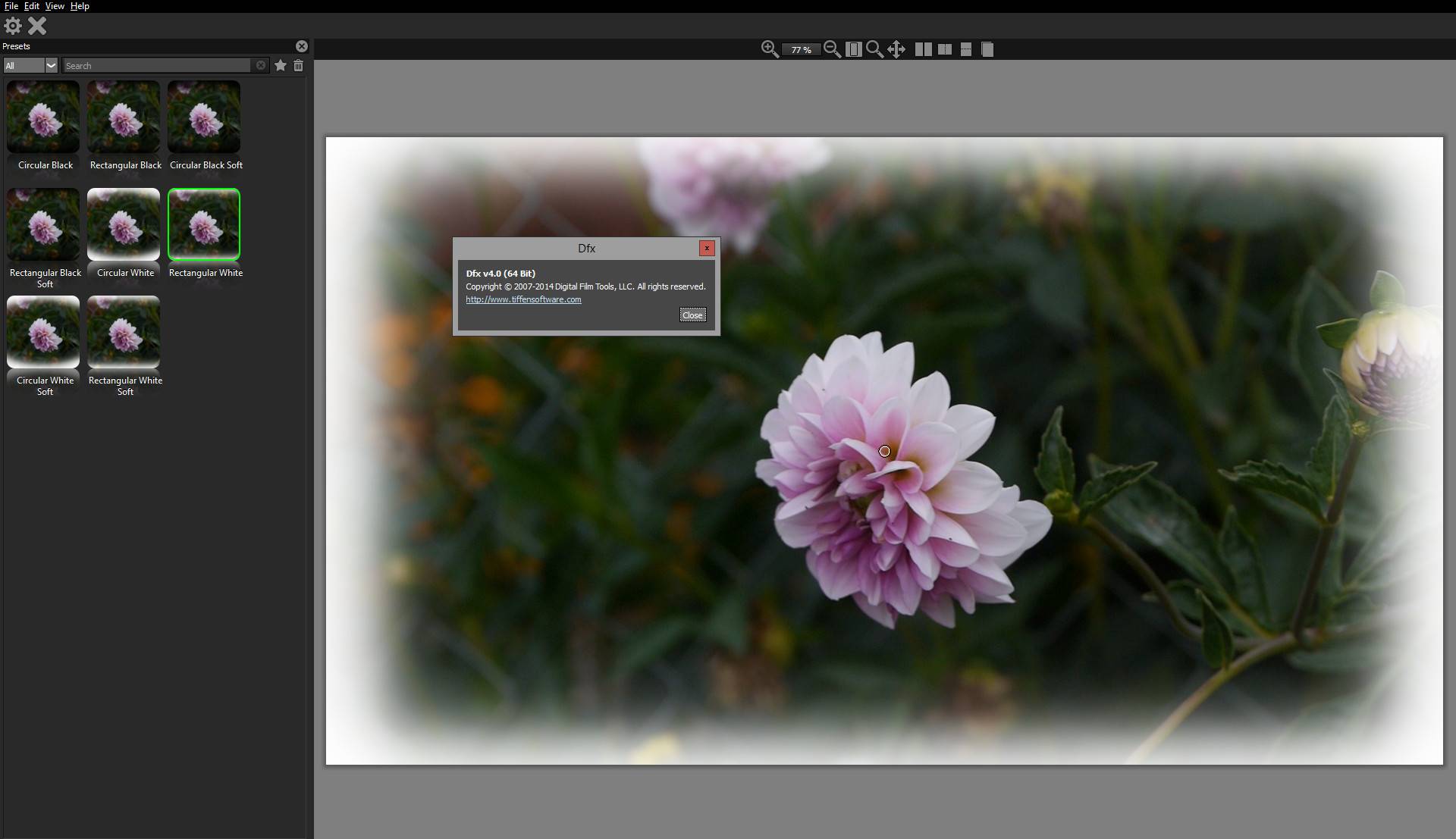Open the View menu
Viewport: 1456px width, 839px height.
click(55, 6)
